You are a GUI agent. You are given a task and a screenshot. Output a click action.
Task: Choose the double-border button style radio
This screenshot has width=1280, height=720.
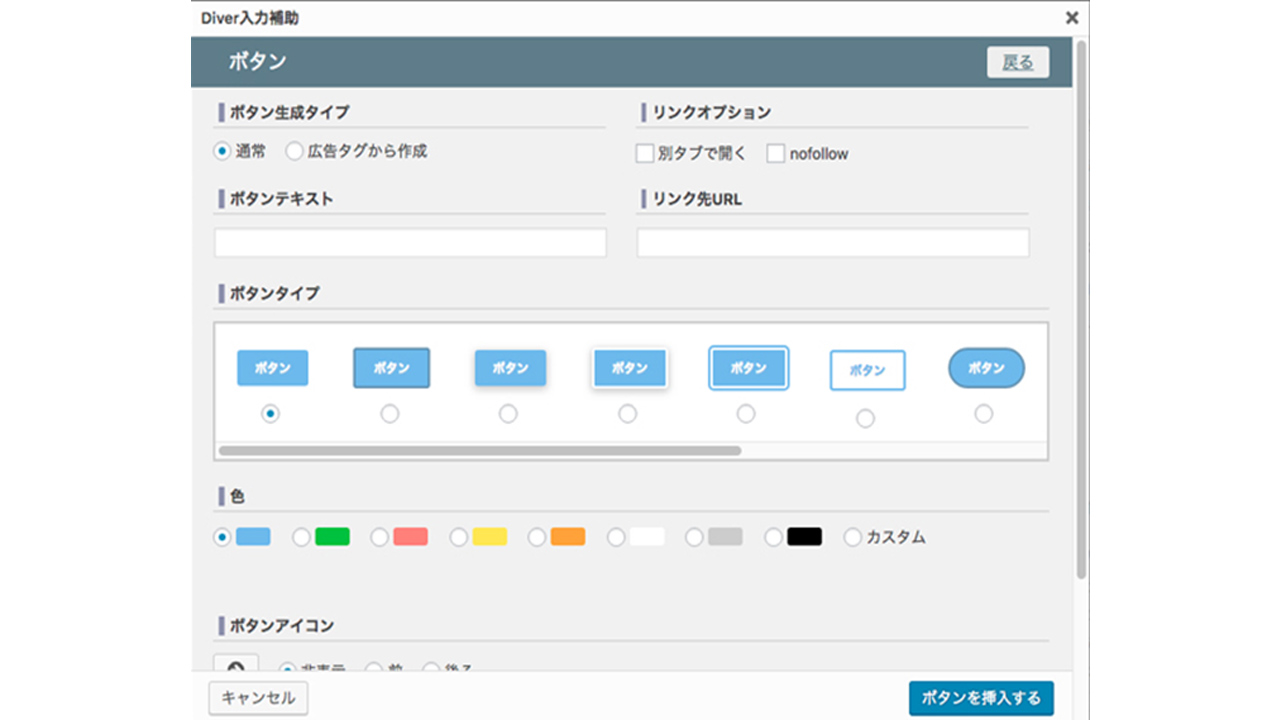[x=746, y=413]
